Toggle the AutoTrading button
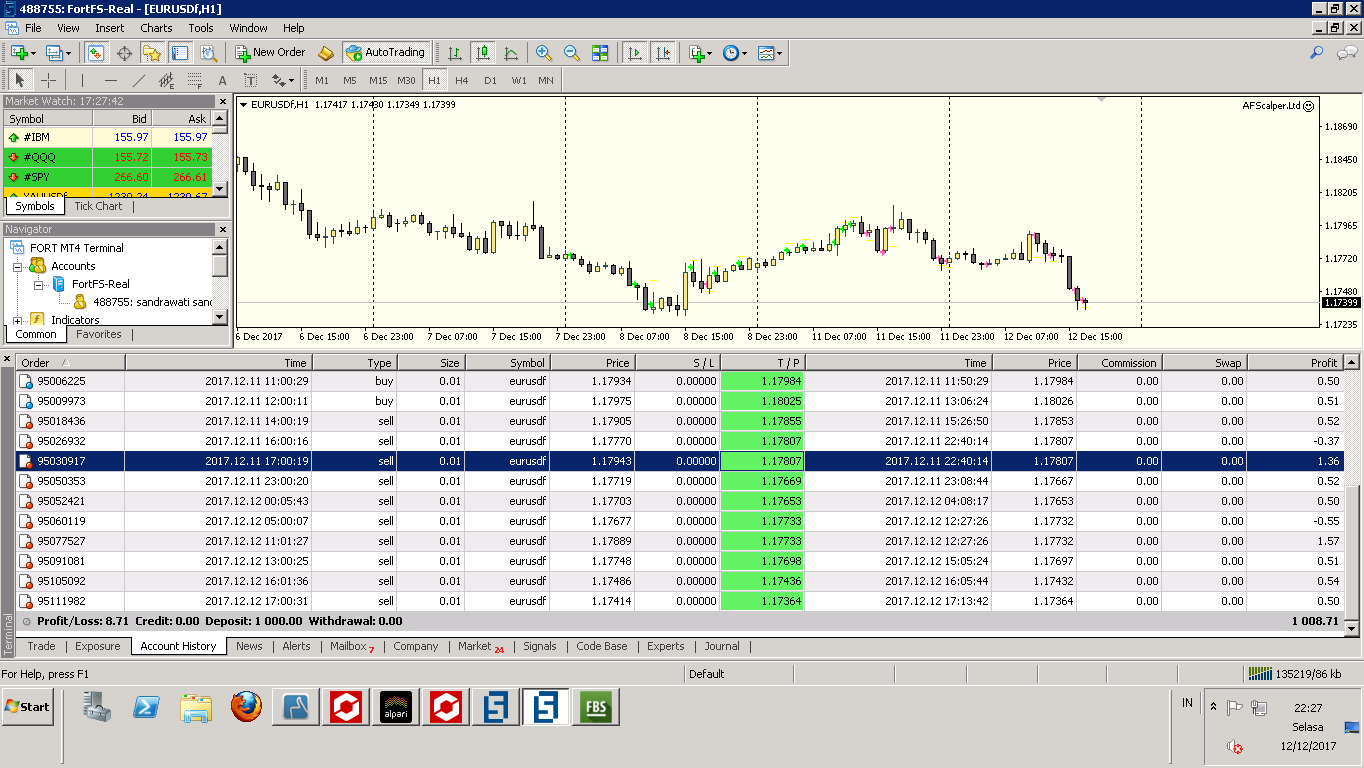This screenshot has height=768, width=1364. pos(385,53)
